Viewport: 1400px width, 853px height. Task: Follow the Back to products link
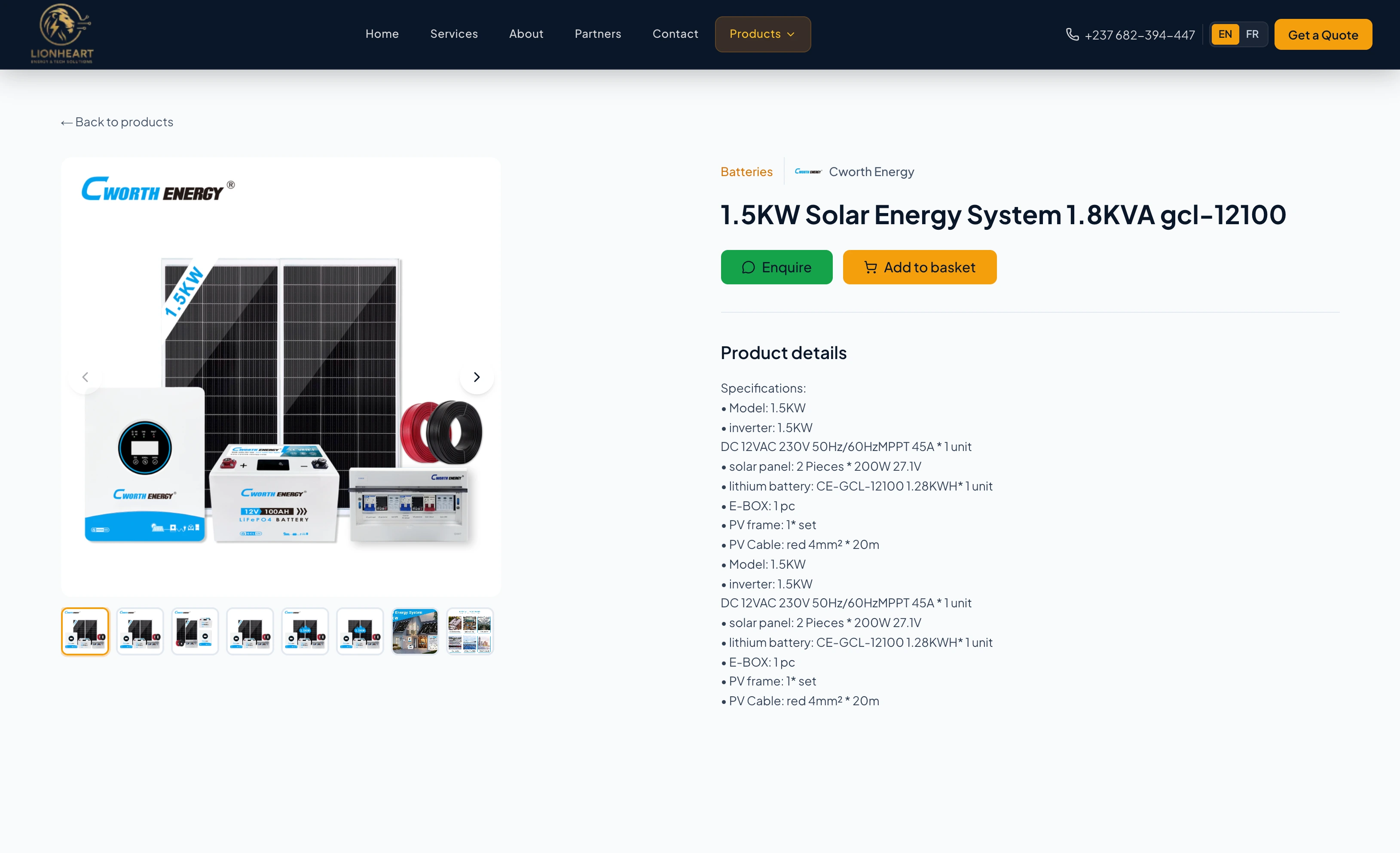(x=123, y=122)
